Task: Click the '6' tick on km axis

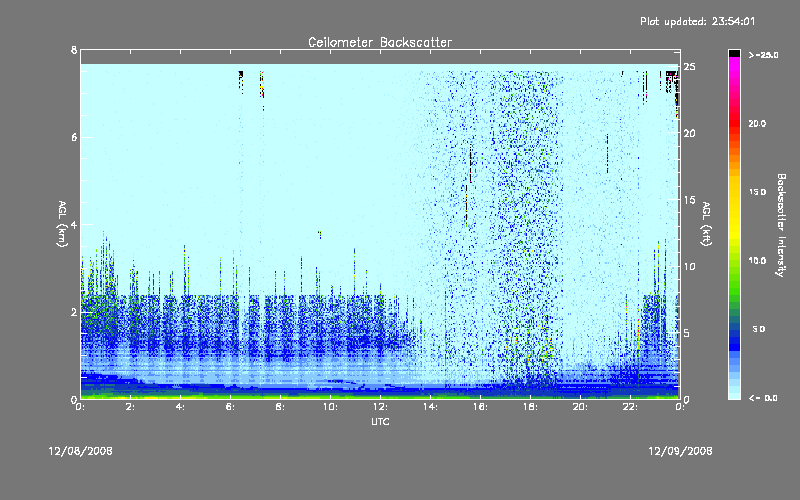Action: 74,137
